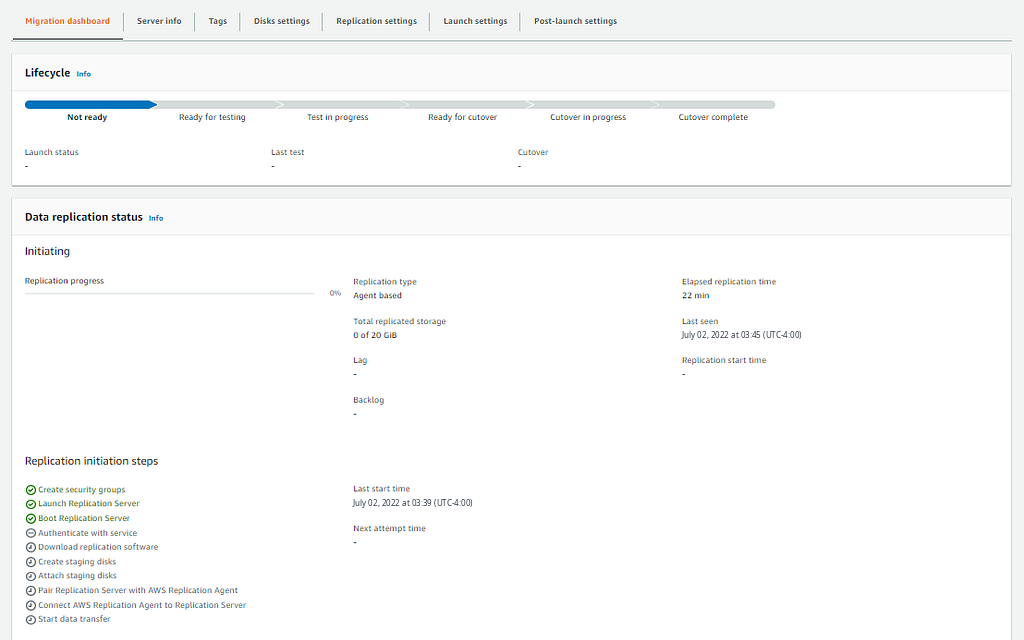Click the Not ready stage label
Viewport: 1024px width, 640px height.
[x=87, y=117]
